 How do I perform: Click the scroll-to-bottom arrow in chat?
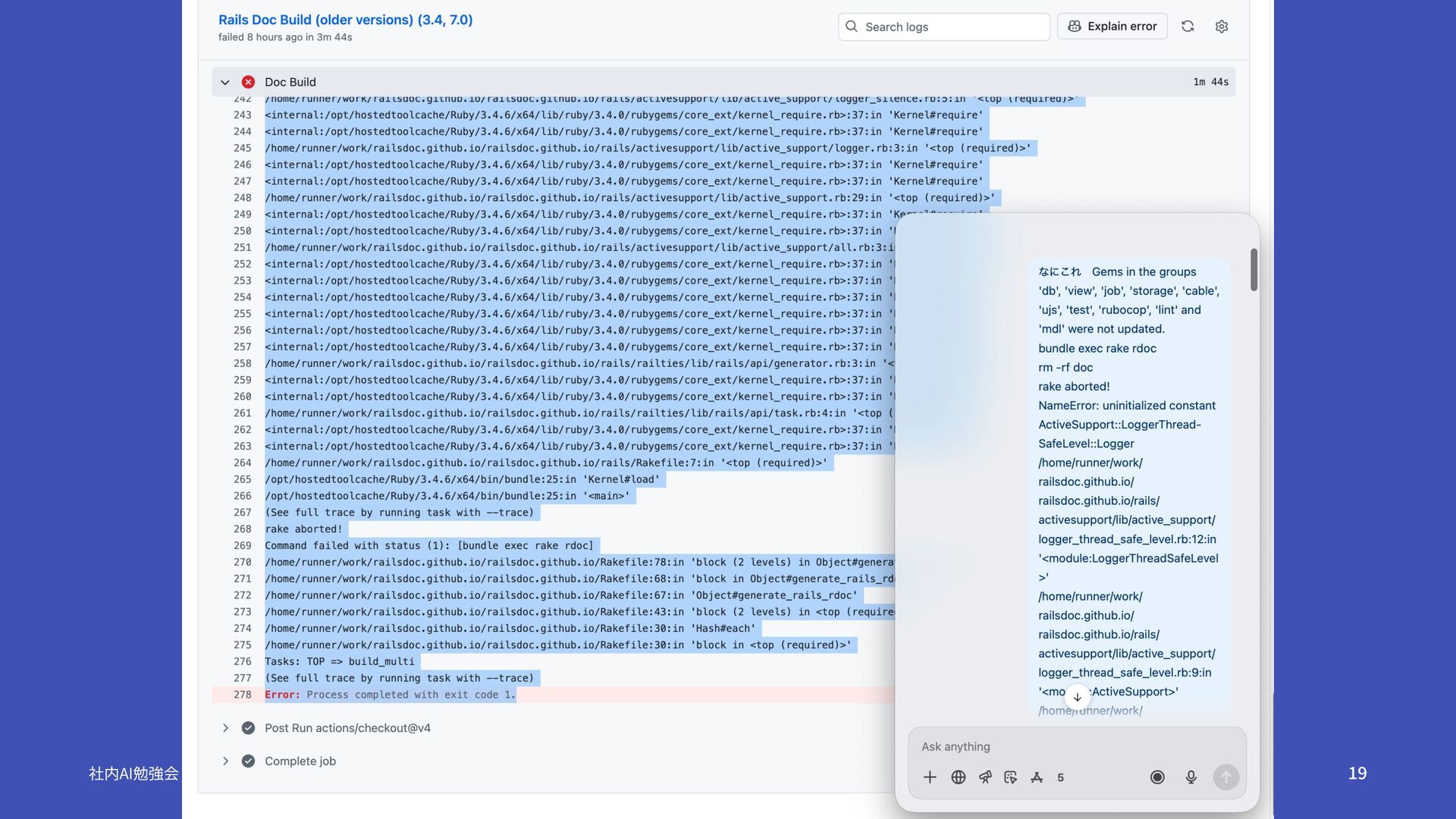click(1077, 696)
